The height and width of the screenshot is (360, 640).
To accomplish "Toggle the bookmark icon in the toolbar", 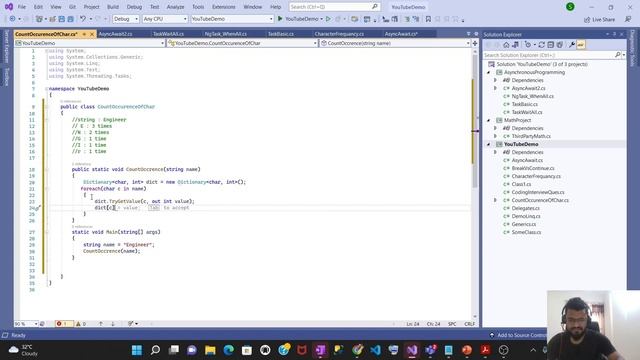I will (x=428, y=19).
